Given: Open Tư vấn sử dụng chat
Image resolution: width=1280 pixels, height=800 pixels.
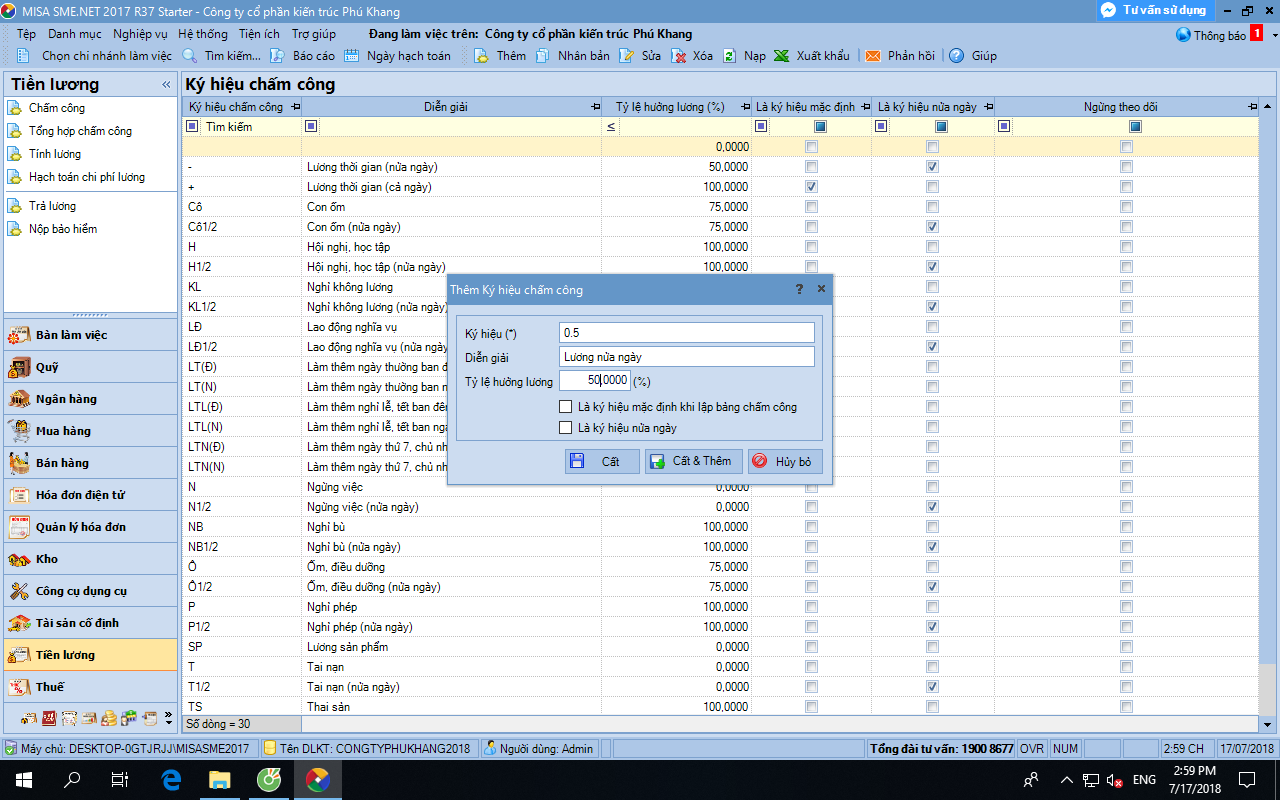Looking at the screenshot, I should click(1154, 10).
